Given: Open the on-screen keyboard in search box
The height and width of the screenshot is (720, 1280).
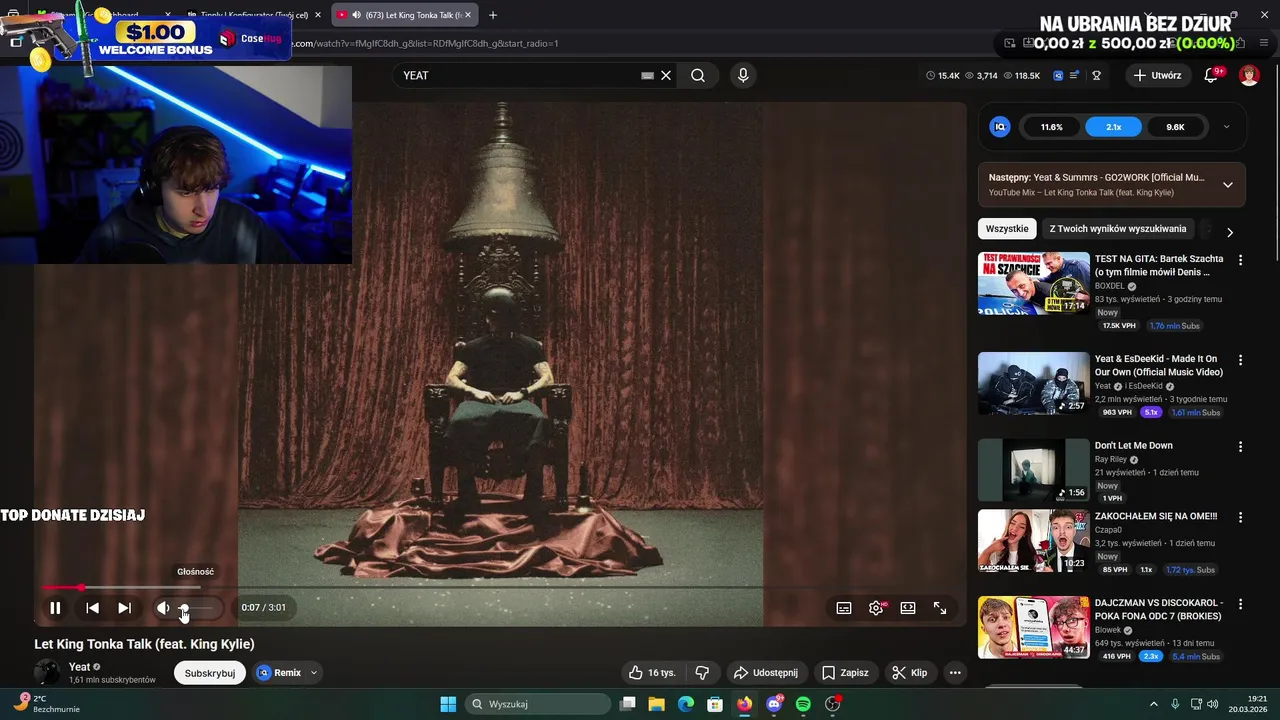Looking at the screenshot, I should [647, 75].
